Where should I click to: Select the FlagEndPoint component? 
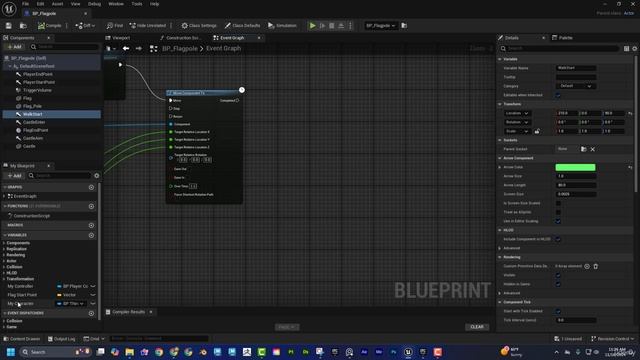click(36, 130)
